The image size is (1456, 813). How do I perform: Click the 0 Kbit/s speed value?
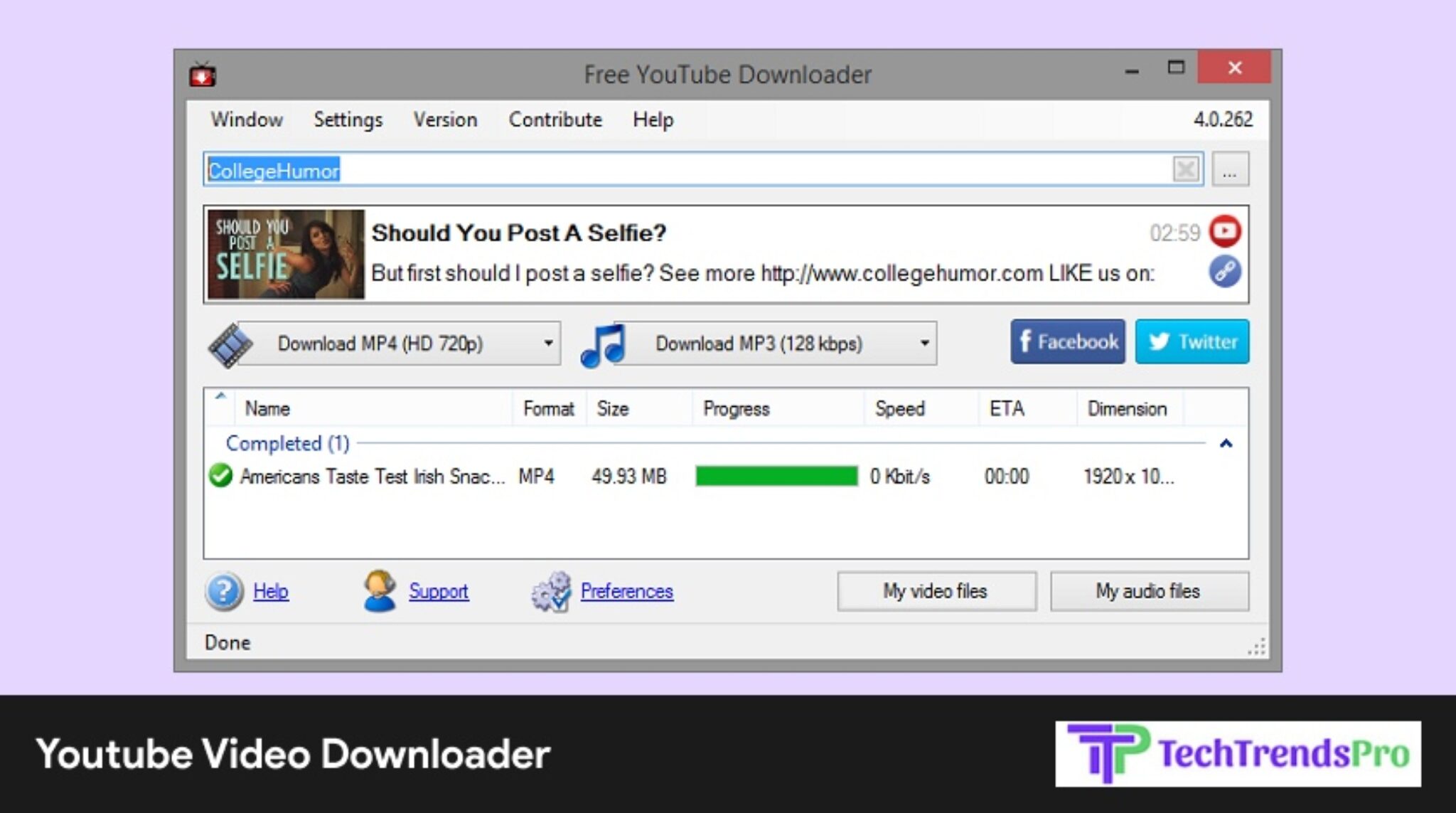click(x=899, y=476)
